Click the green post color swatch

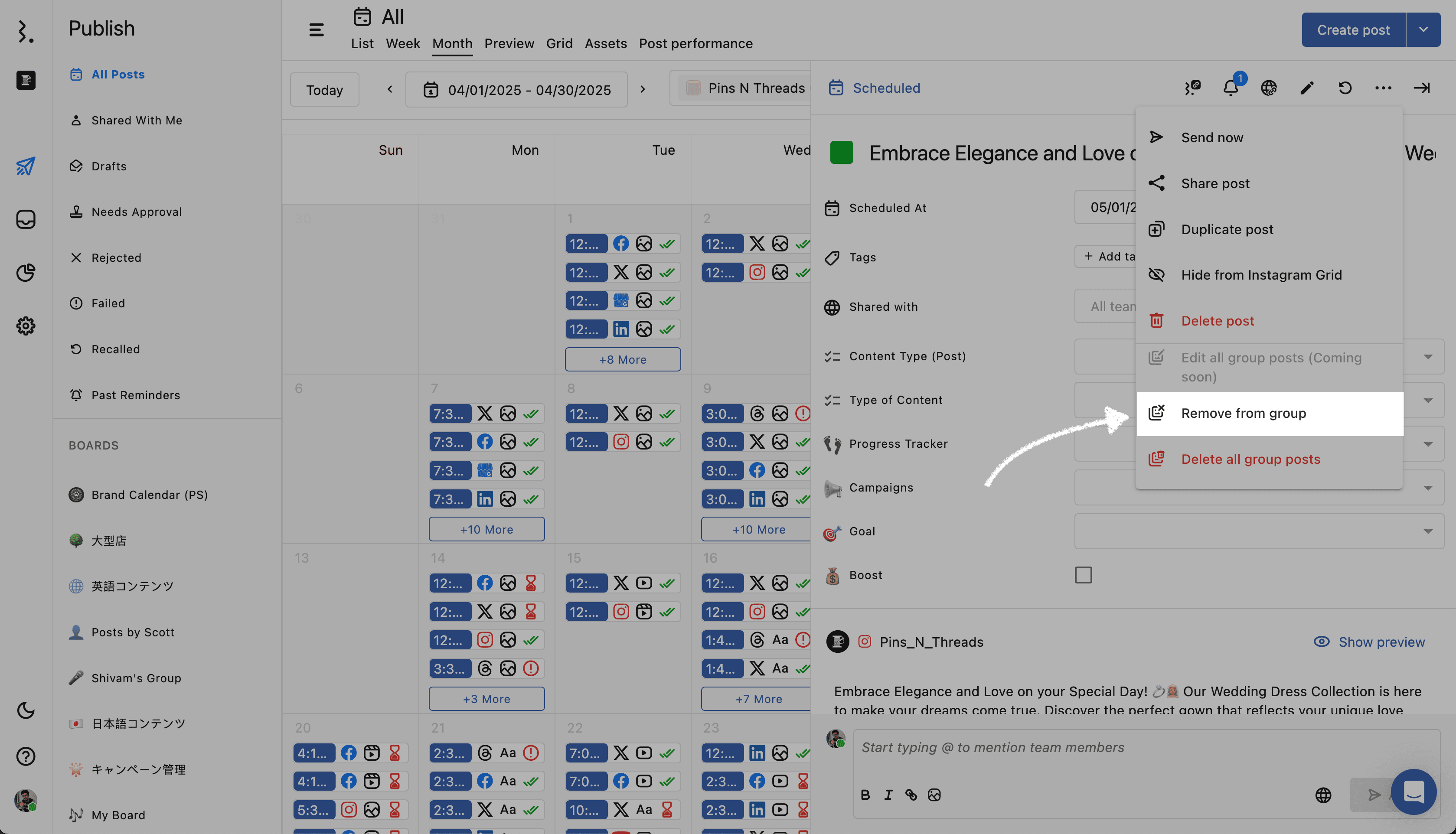coord(842,153)
